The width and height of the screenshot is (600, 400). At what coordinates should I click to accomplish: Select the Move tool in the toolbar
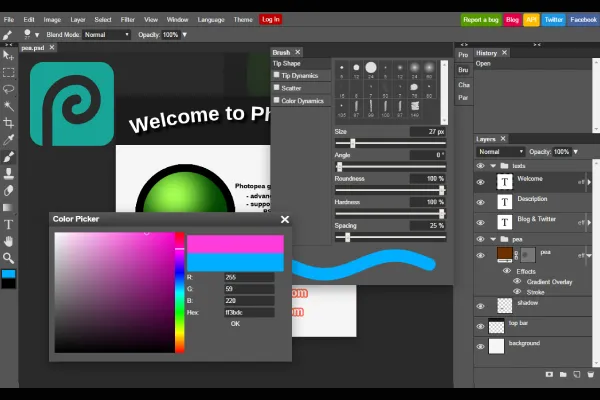click(x=8, y=56)
